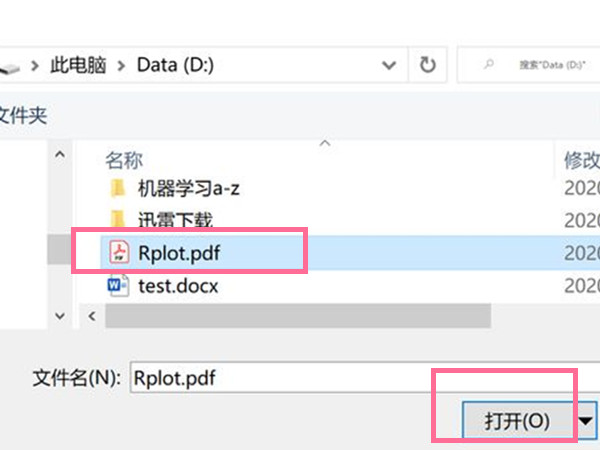This screenshot has width=600, height=450.
Task: Click the folder icon for 迅雷下载
Action: coord(118,219)
